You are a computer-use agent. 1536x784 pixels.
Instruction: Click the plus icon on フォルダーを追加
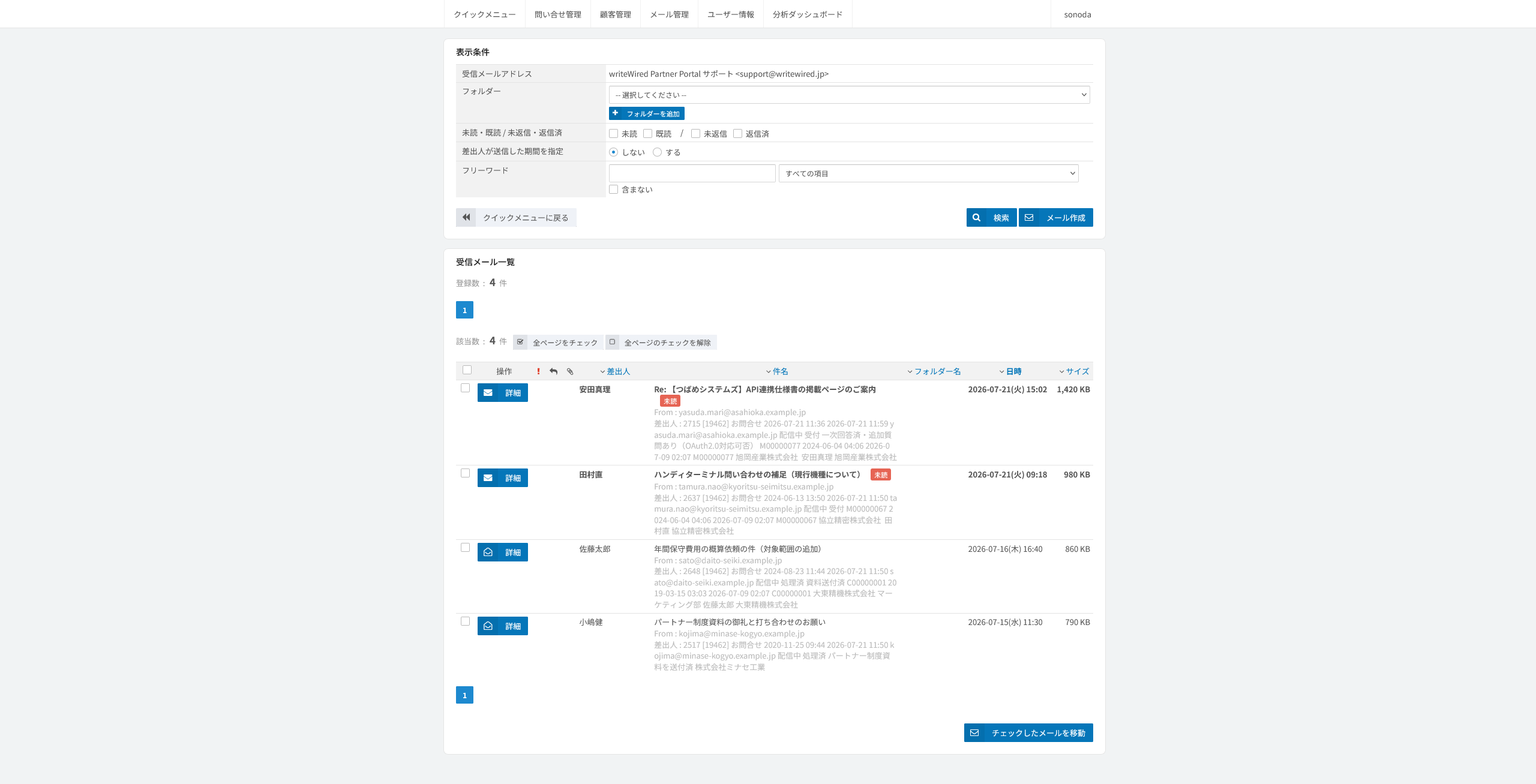(x=616, y=113)
